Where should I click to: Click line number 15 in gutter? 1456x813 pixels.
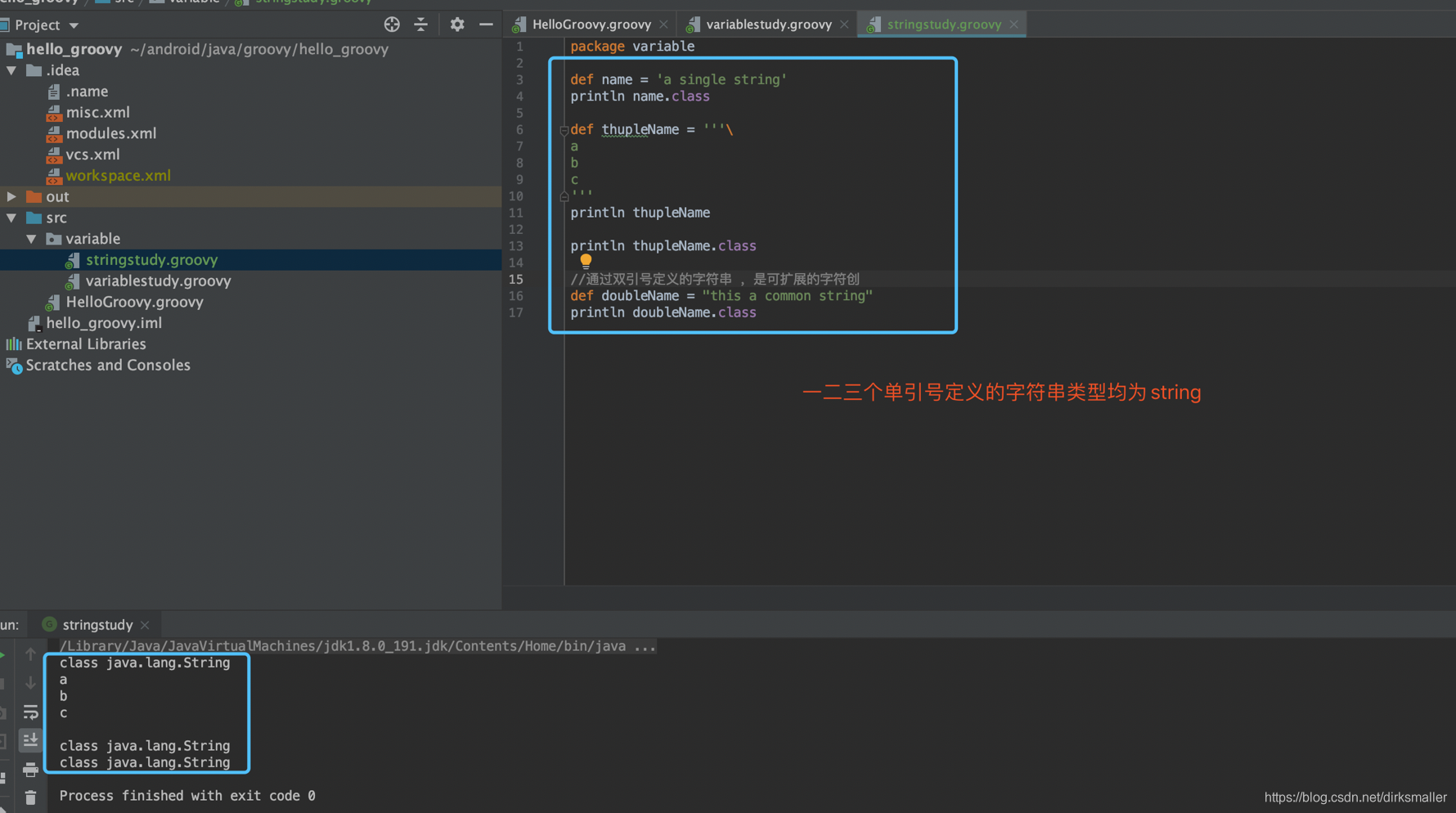pyautogui.click(x=516, y=280)
